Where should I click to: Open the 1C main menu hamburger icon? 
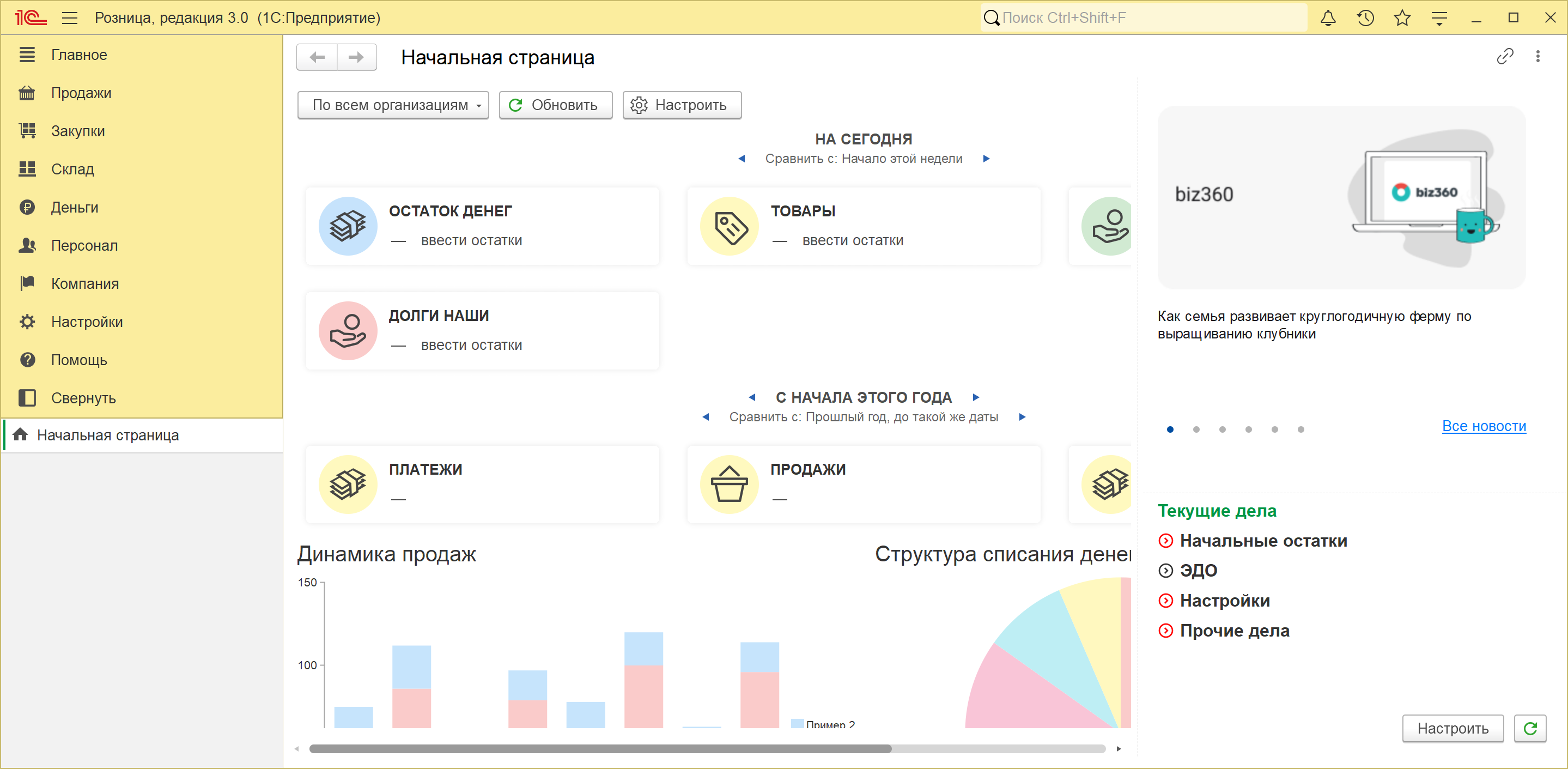(x=69, y=19)
